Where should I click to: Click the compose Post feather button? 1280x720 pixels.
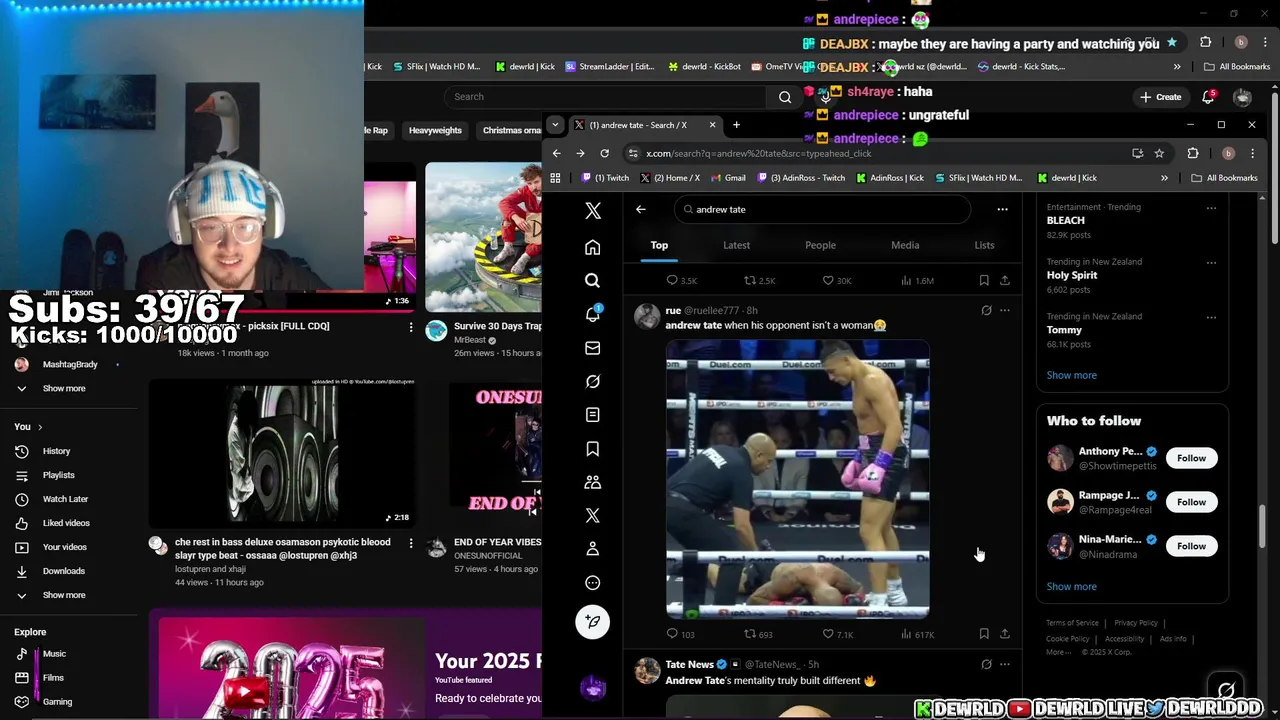pos(593,622)
